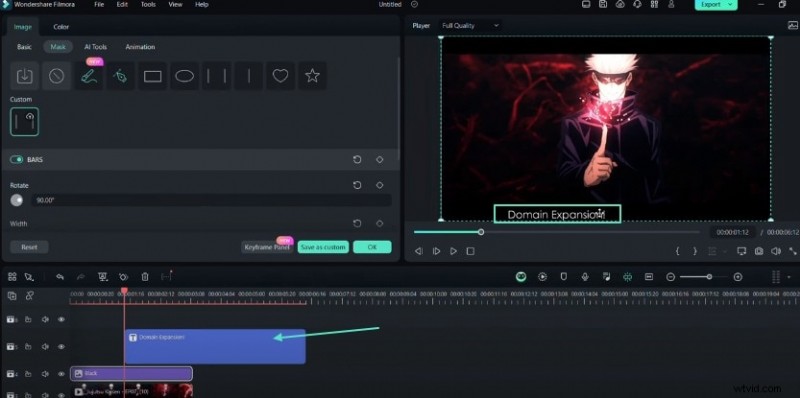Mute track 4 audio
Screen dimensions: 800x398
45,374
